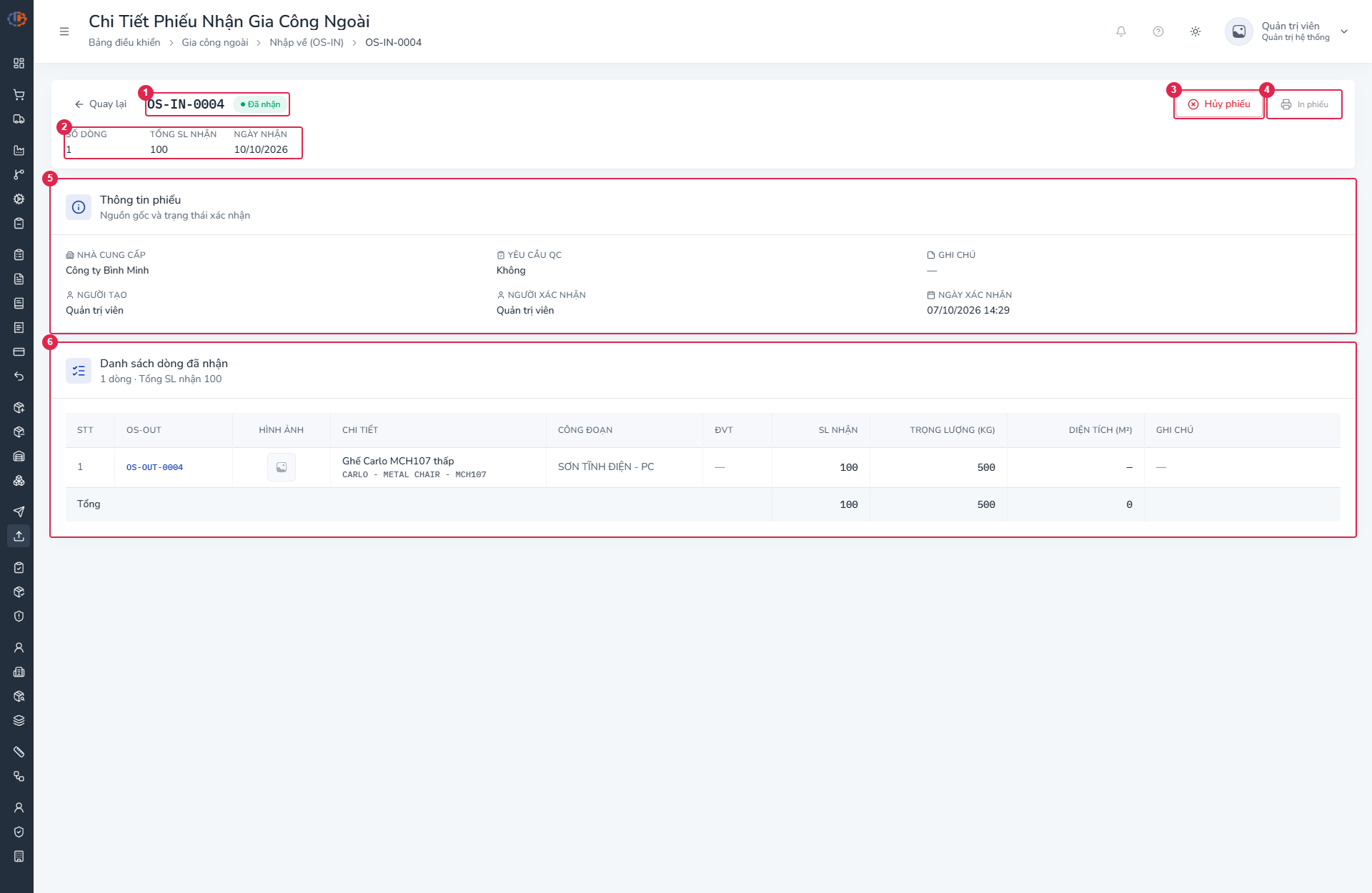
Task: Open the git-branch routing sidebar icon
Action: pyautogui.click(x=19, y=175)
